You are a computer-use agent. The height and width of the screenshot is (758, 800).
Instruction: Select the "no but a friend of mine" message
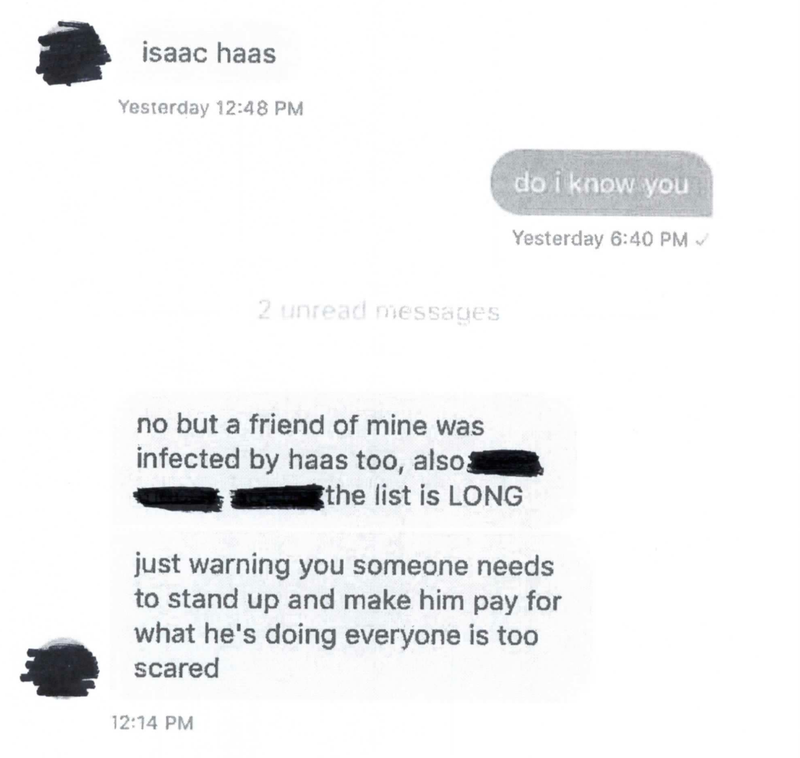coord(342,460)
